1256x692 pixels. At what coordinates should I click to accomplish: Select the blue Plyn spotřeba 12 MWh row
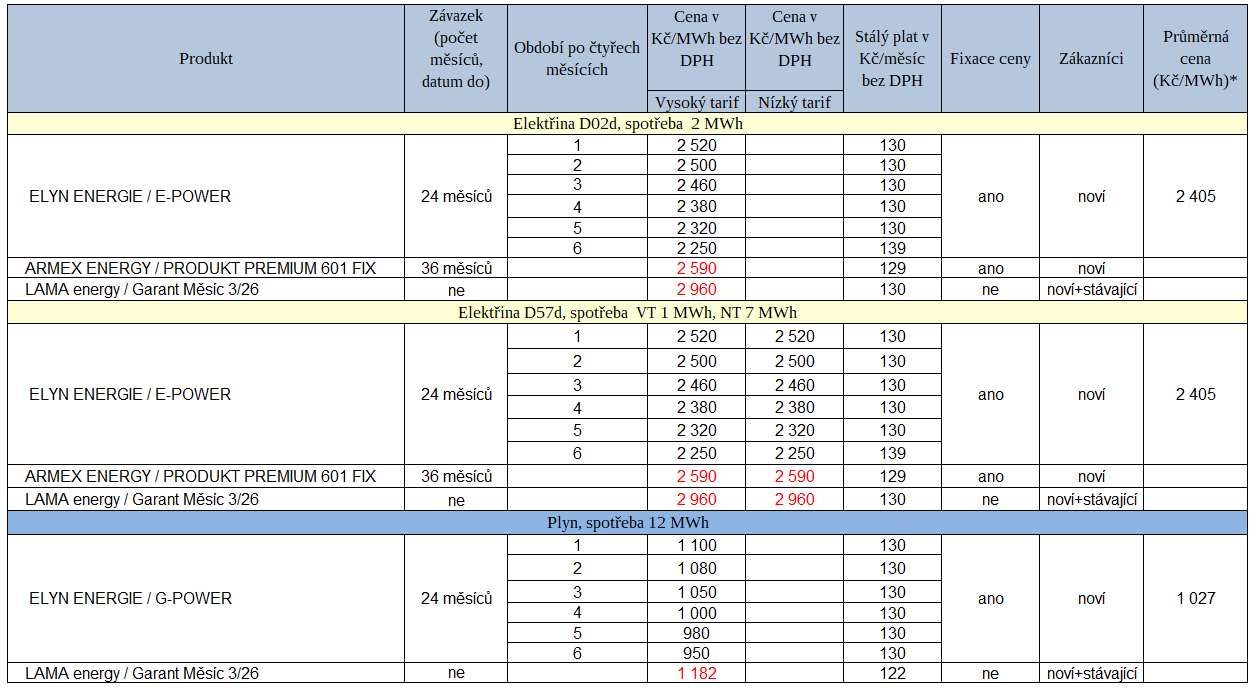628,523
